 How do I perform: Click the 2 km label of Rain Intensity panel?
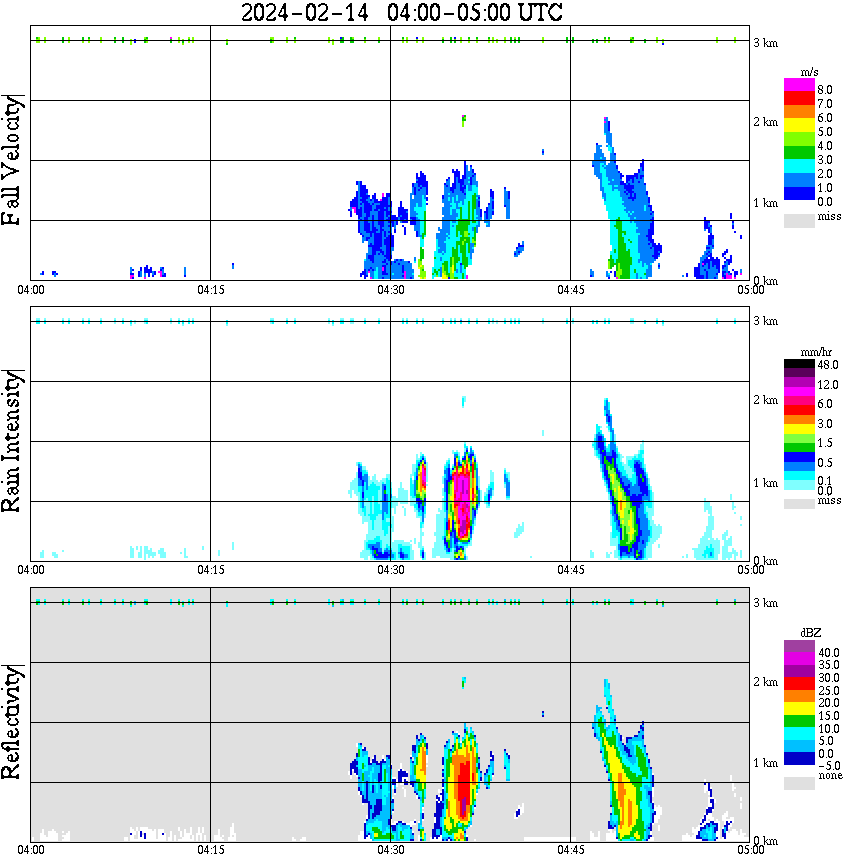click(765, 400)
